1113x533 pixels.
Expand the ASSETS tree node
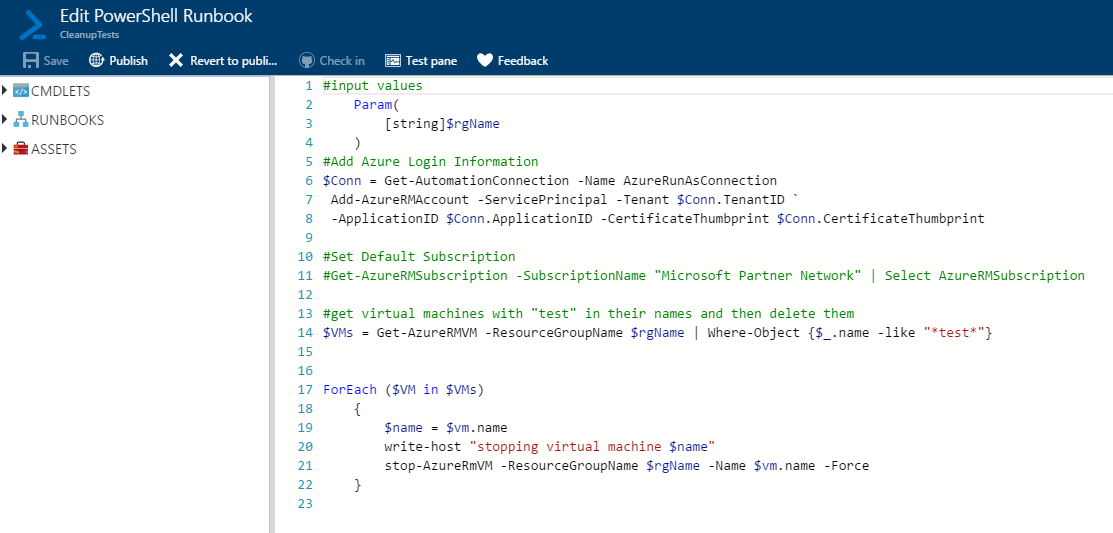click(x=5, y=148)
